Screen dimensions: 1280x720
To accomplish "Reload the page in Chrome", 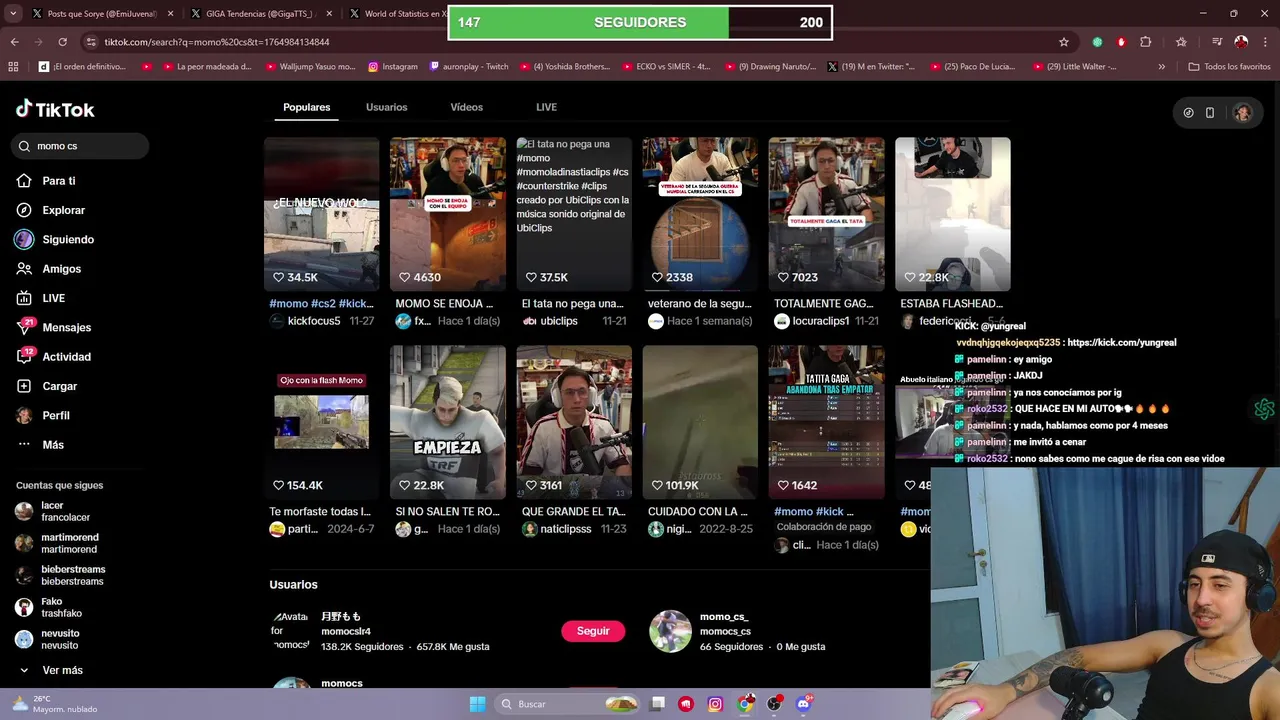I will point(62,42).
